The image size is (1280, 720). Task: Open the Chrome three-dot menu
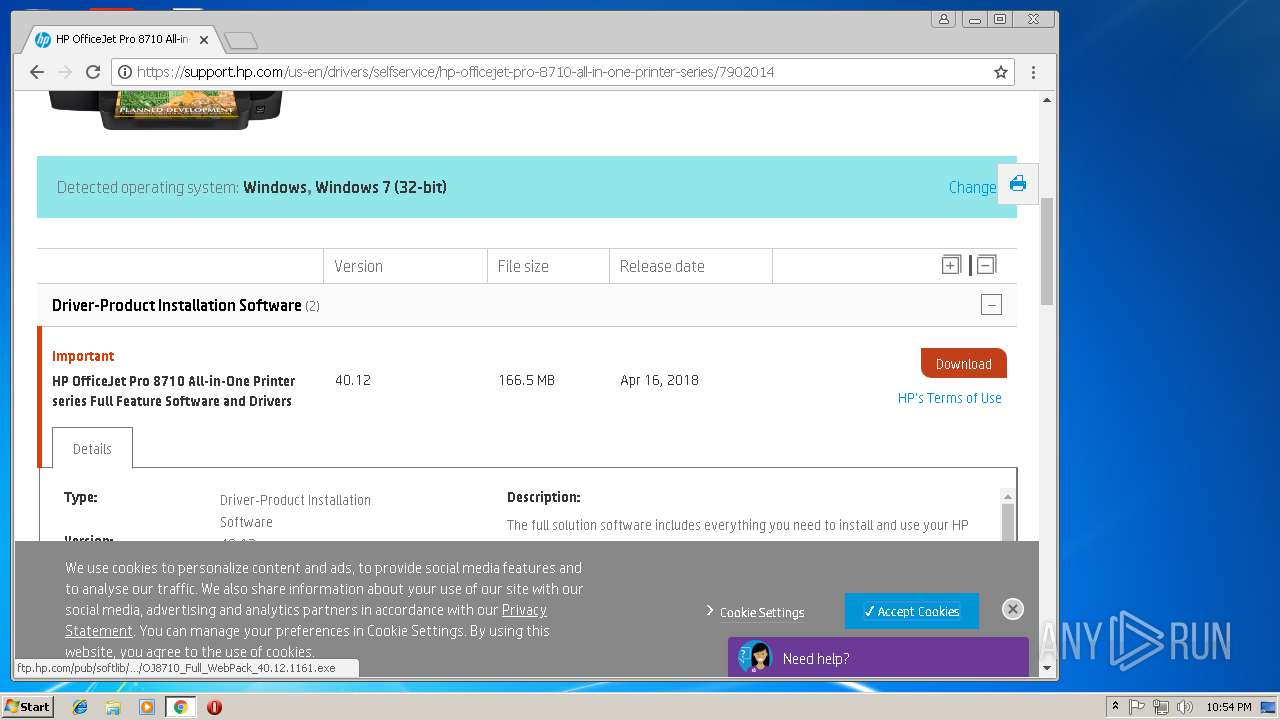pyautogui.click(x=1033, y=72)
